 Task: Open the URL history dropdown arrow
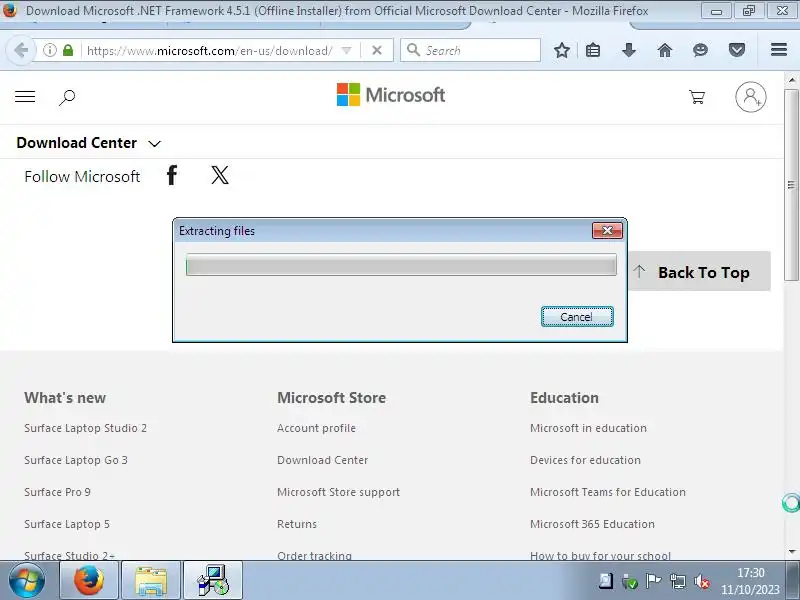346,50
